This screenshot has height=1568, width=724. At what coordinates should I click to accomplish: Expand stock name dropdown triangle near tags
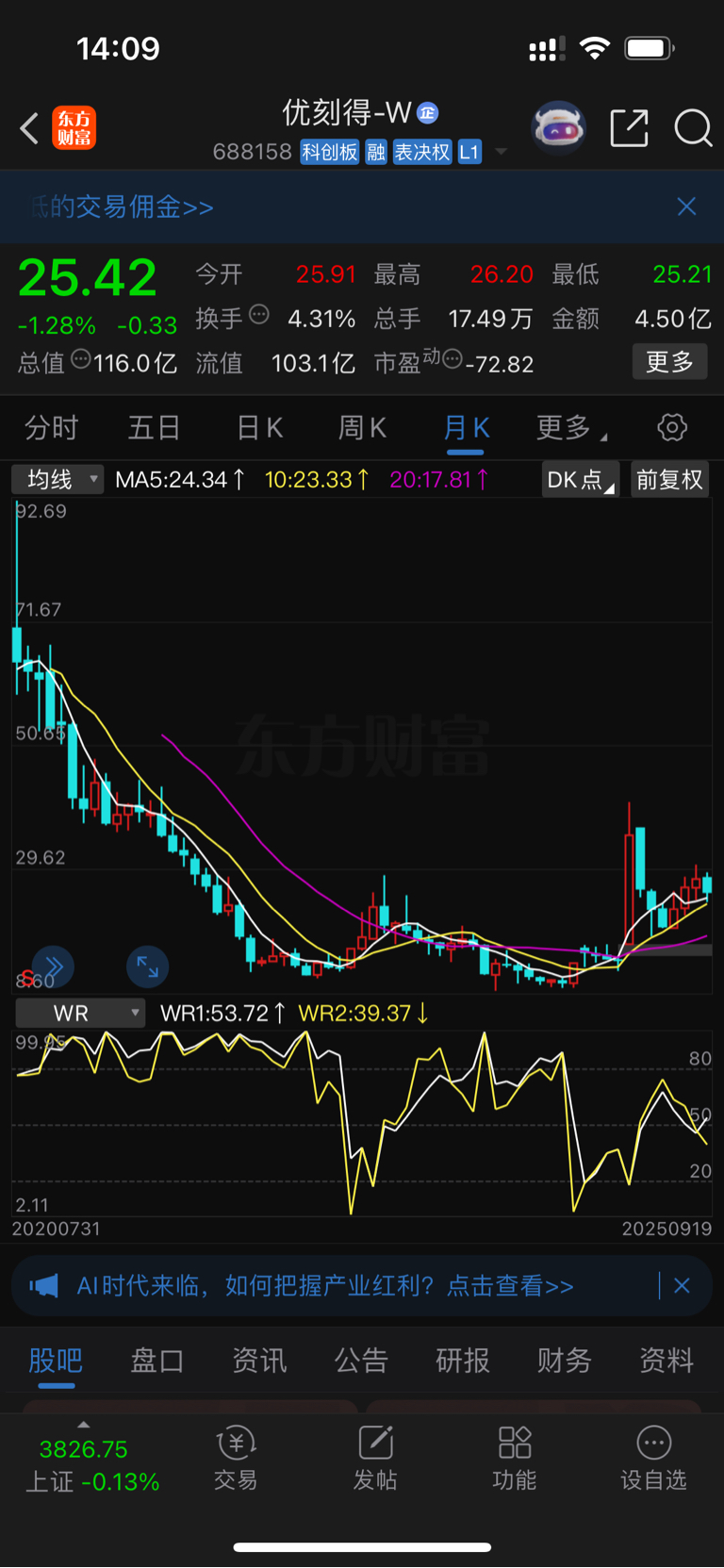[502, 152]
